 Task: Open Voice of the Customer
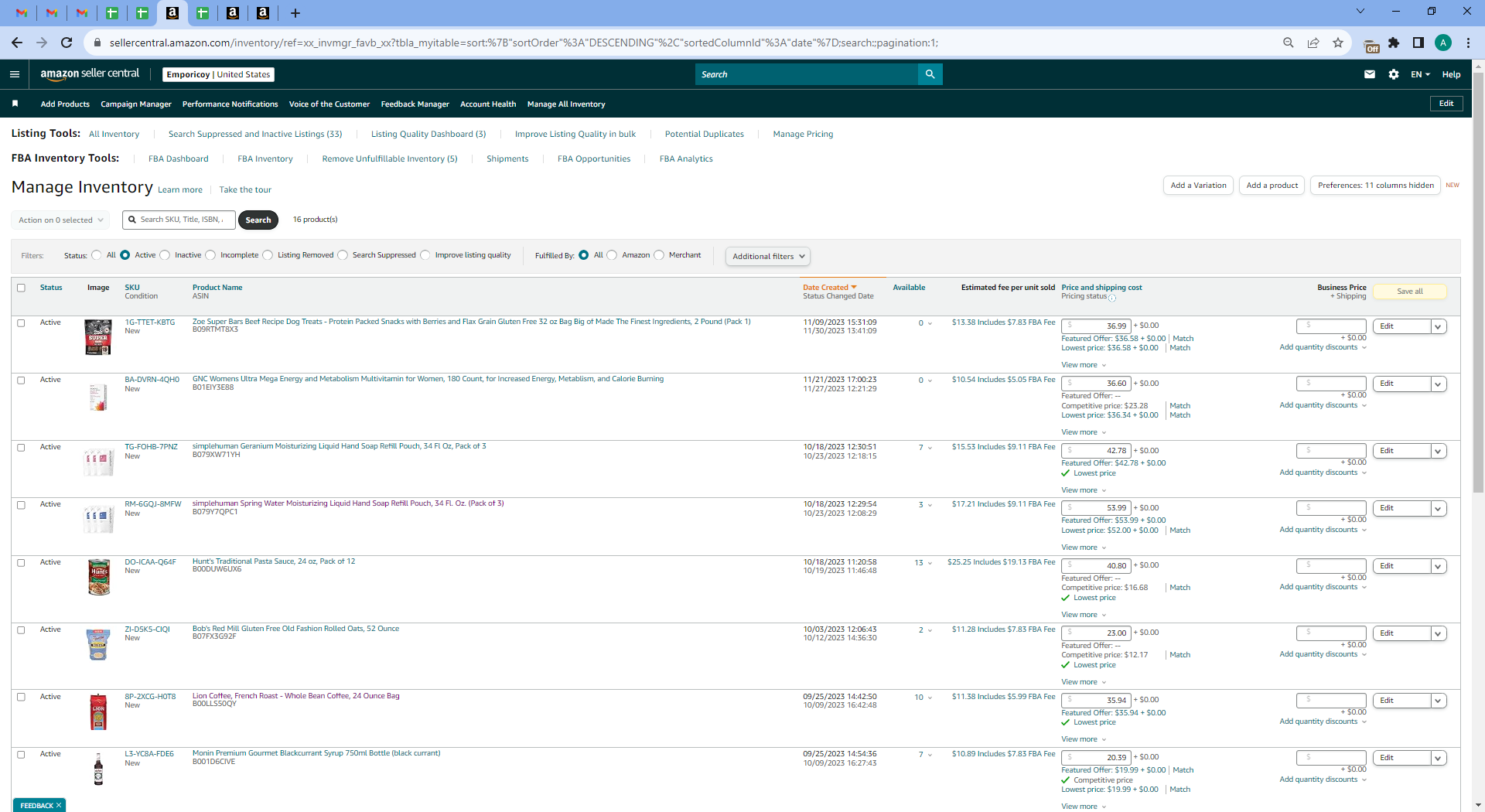click(x=329, y=104)
